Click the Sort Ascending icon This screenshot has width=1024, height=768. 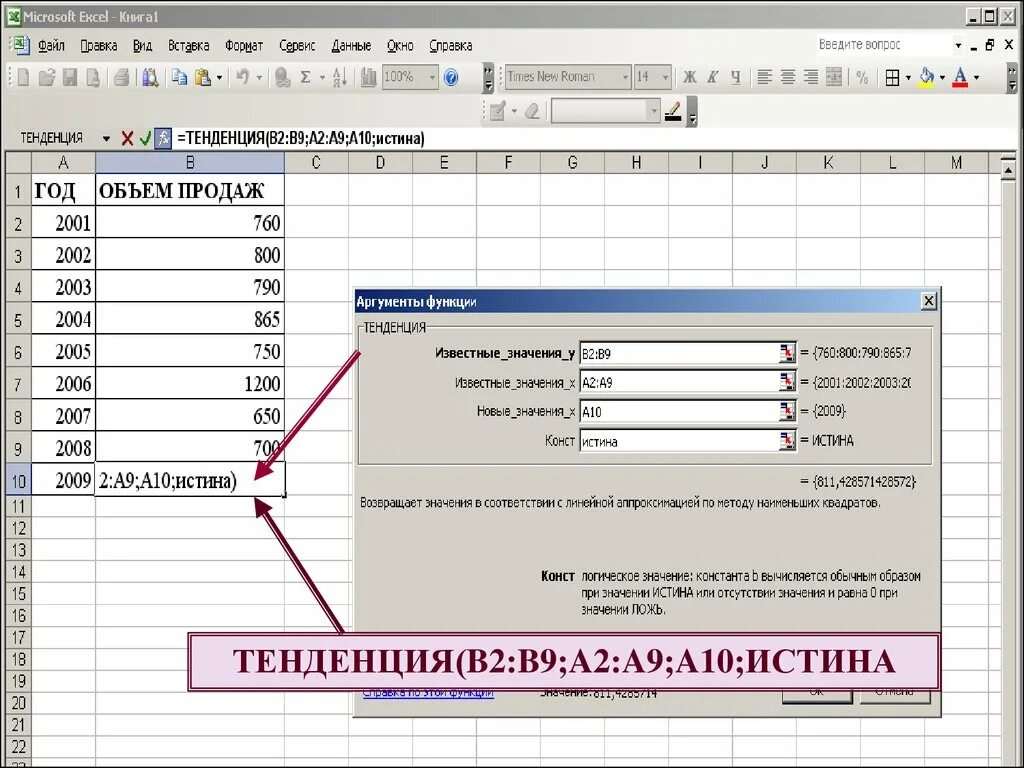pos(340,78)
